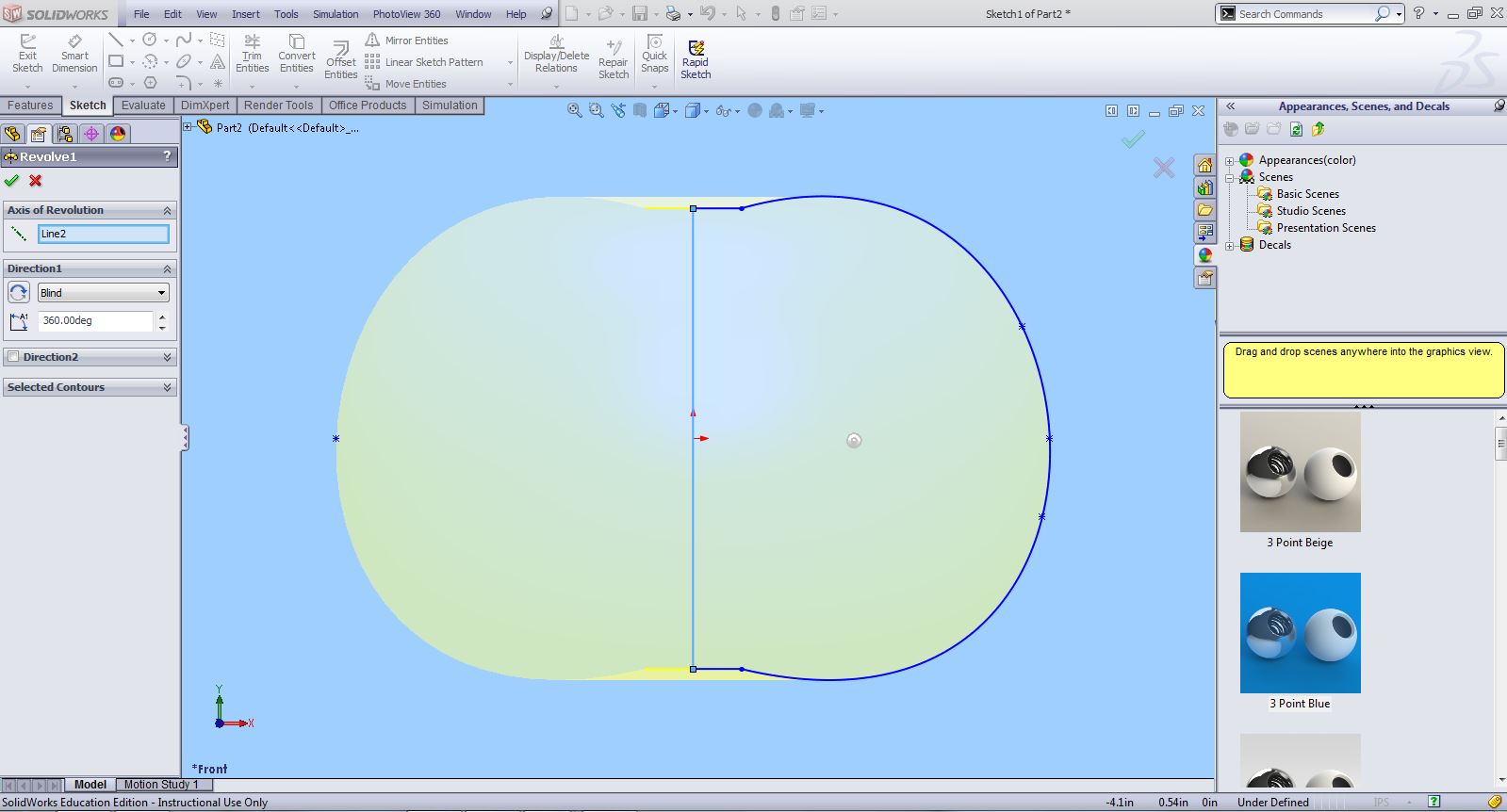Screen dimensions: 1507x812
Task: Expand the Selected Contours section
Action: coord(167,387)
